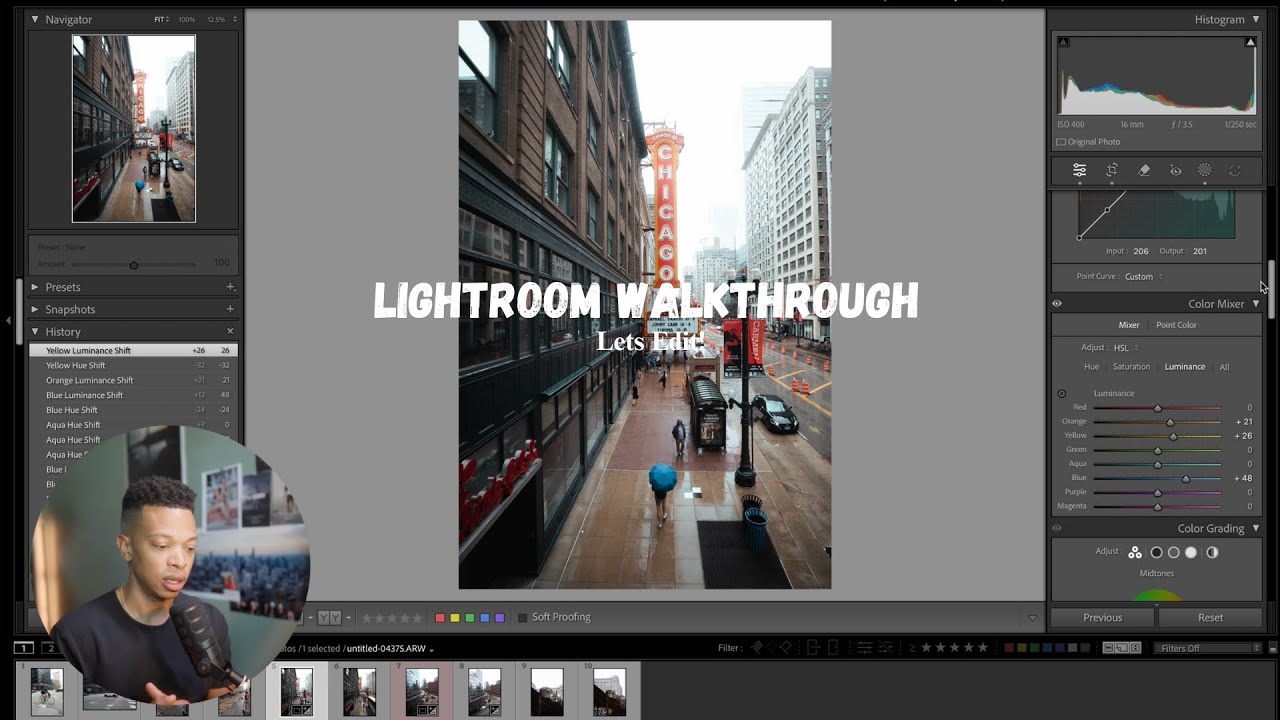Viewport: 1280px width, 720px height.
Task: Clear History with the X icon
Action: 230,331
